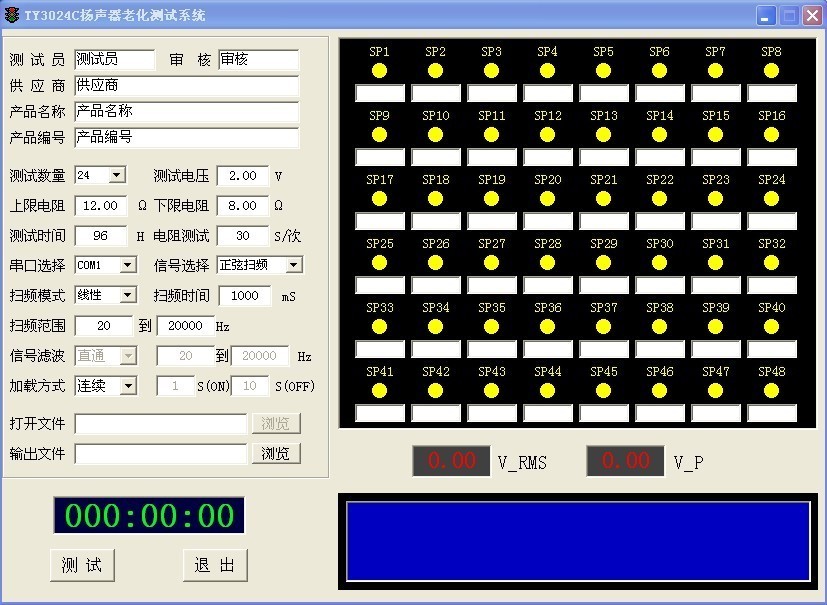Image resolution: width=827 pixels, height=605 pixels.
Task: Click the SP17 yellow indicator light
Action: [x=379, y=199]
